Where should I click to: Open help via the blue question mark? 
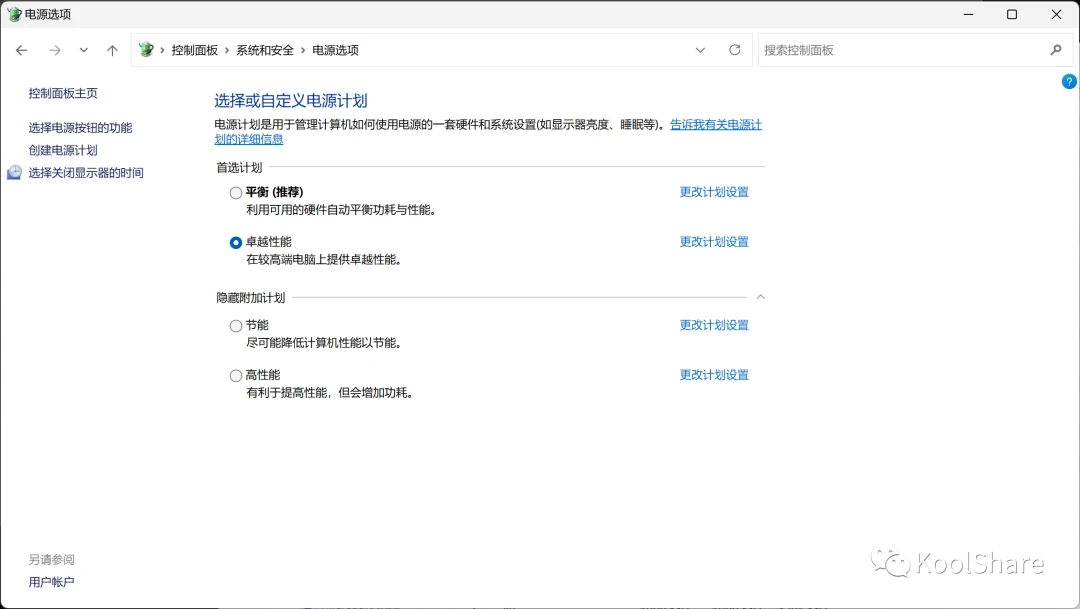pos(1068,81)
